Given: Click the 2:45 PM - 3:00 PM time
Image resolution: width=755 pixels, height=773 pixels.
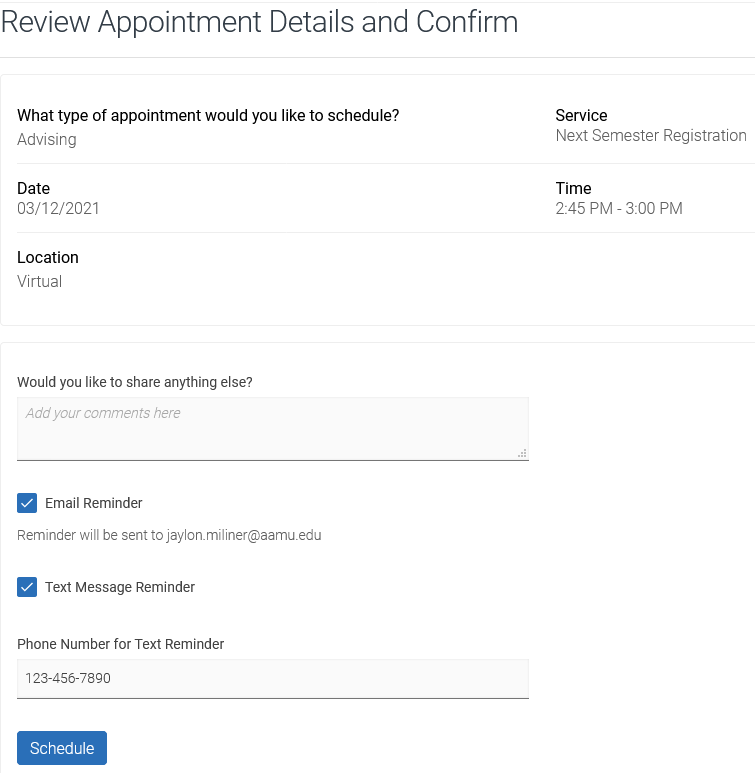Looking at the screenshot, I should [619, 209].
